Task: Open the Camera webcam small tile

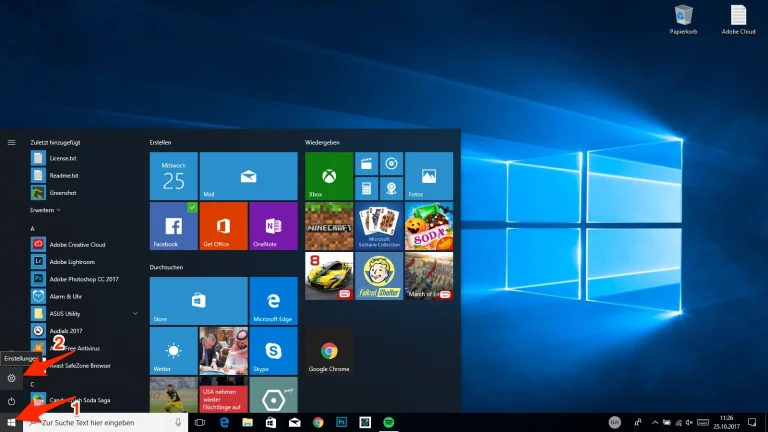Action: (391, 188)
